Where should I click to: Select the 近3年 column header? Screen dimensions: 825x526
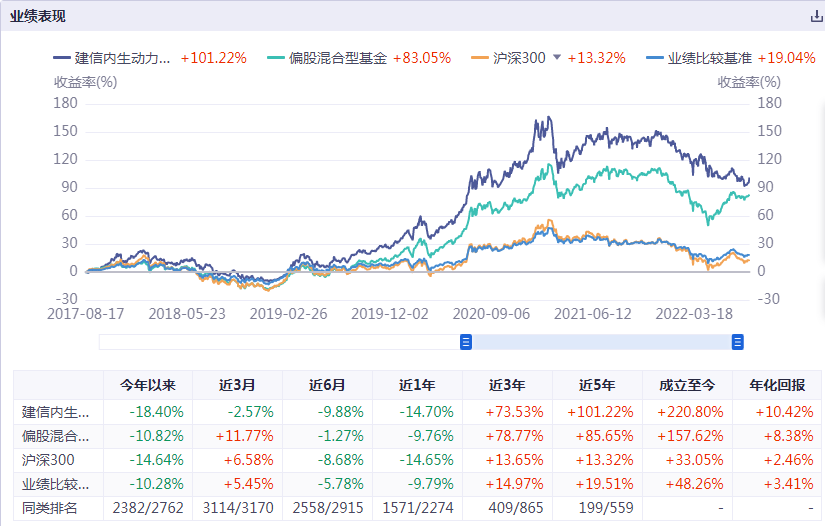(508, 385)
